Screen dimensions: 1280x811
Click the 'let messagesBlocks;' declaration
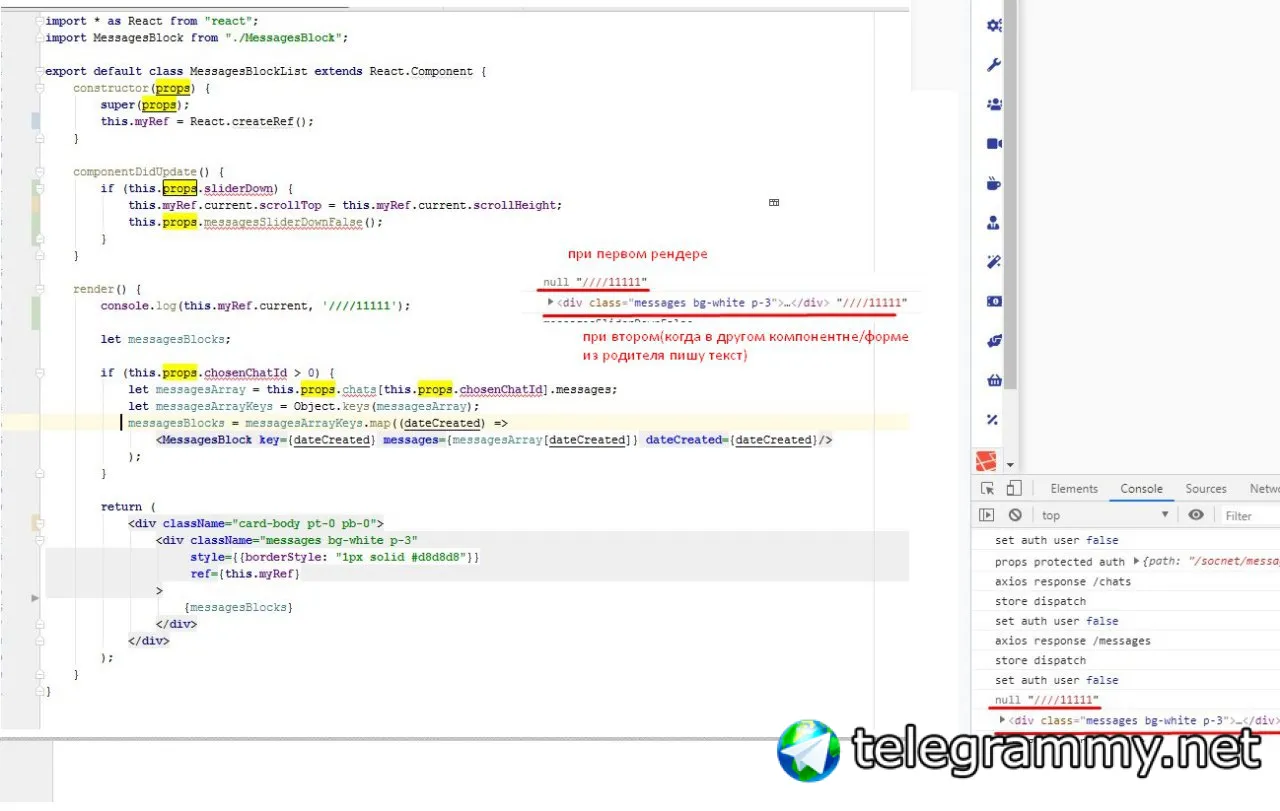click(166, 339)
